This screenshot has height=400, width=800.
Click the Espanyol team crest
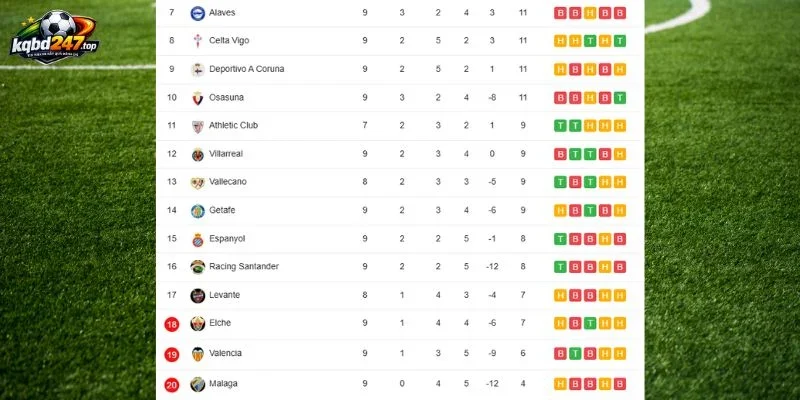pyautogui.click(x=197, y=239)
